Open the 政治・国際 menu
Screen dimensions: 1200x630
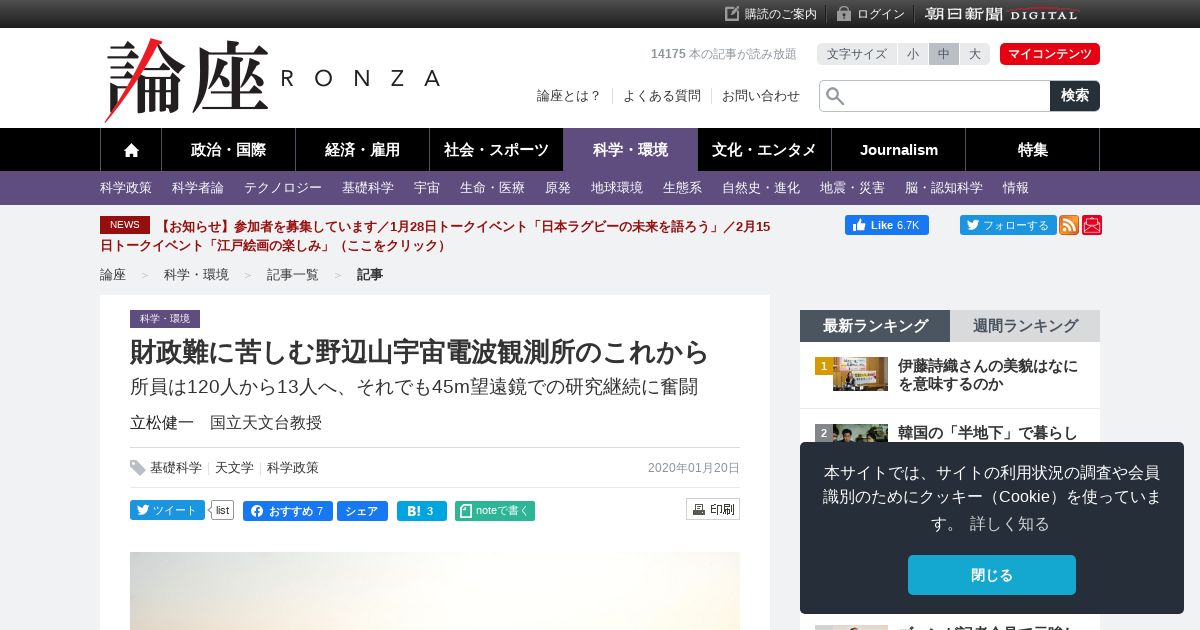click(228, 150)
